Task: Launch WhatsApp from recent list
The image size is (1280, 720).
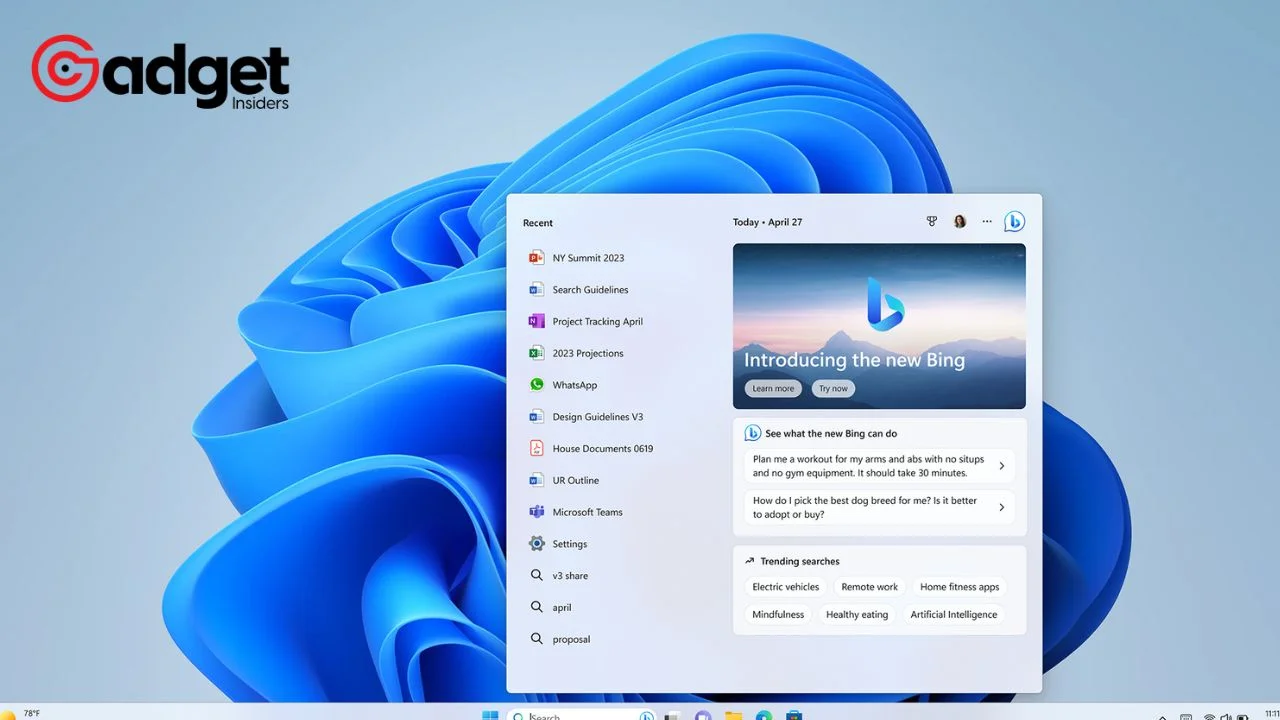Action: 562,385
